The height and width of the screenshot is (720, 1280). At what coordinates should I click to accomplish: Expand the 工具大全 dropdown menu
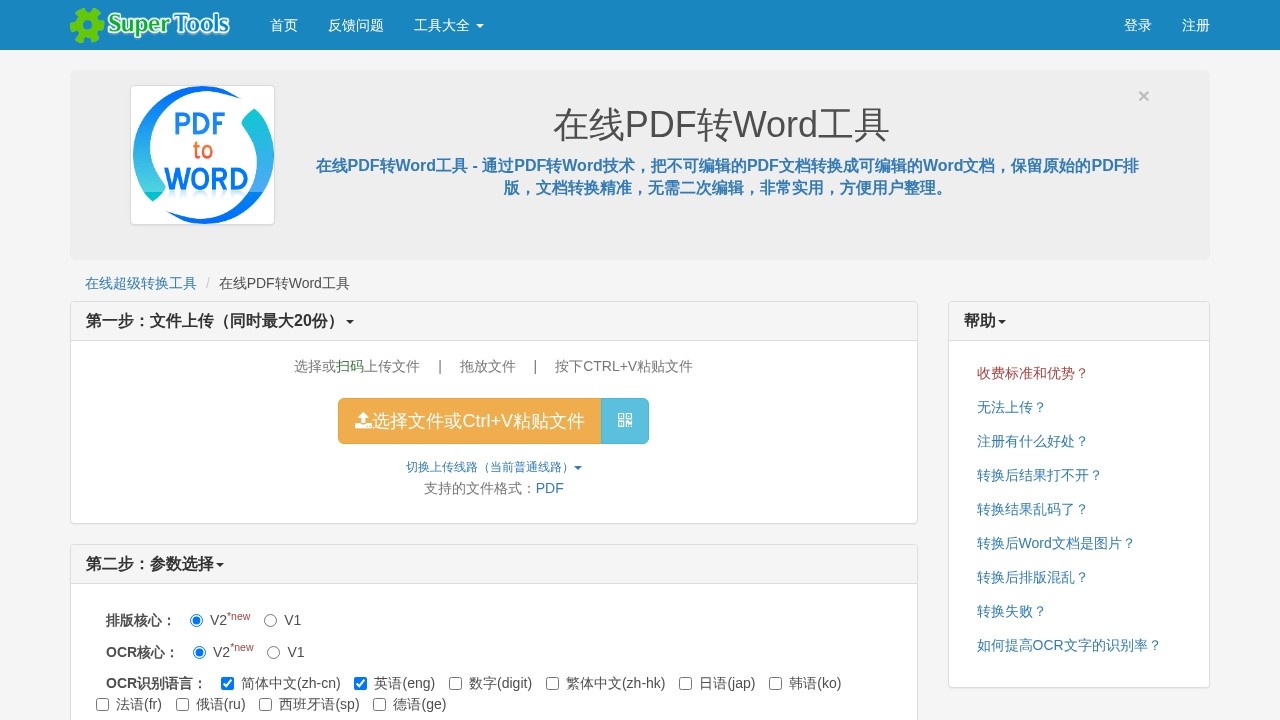pyautogui.click(x=449, y=25)
